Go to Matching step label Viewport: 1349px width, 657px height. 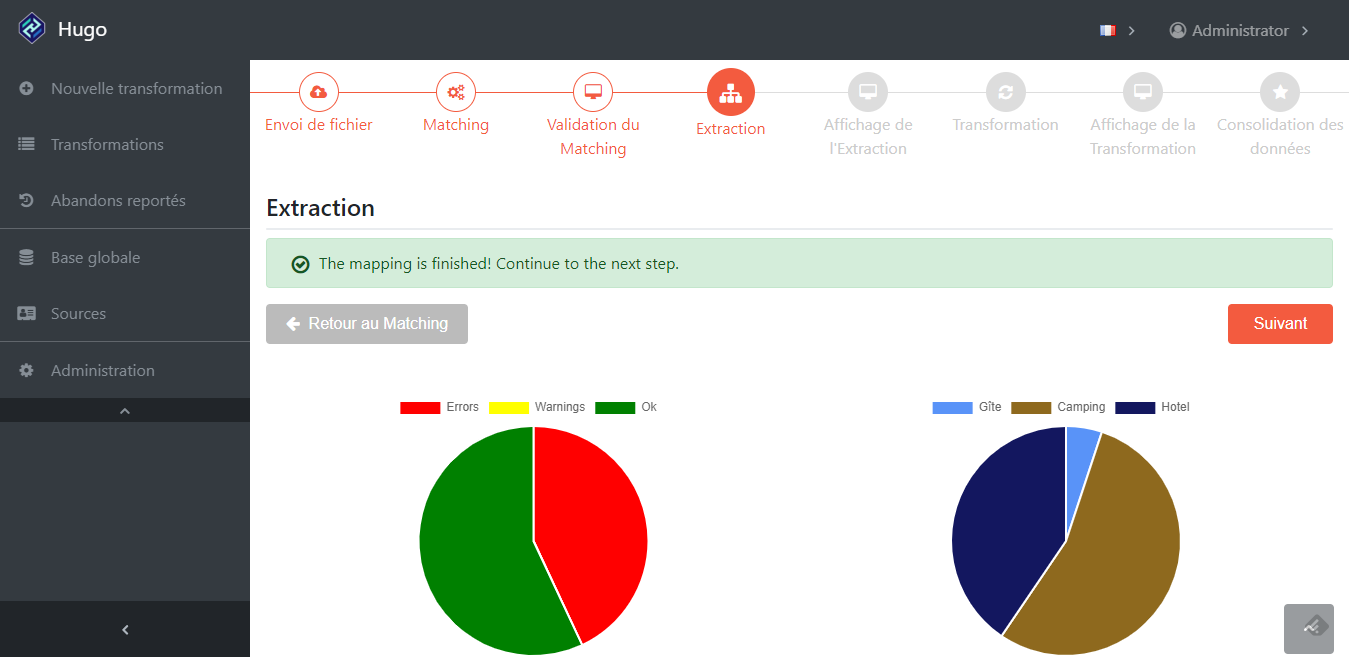pos(456,125)
